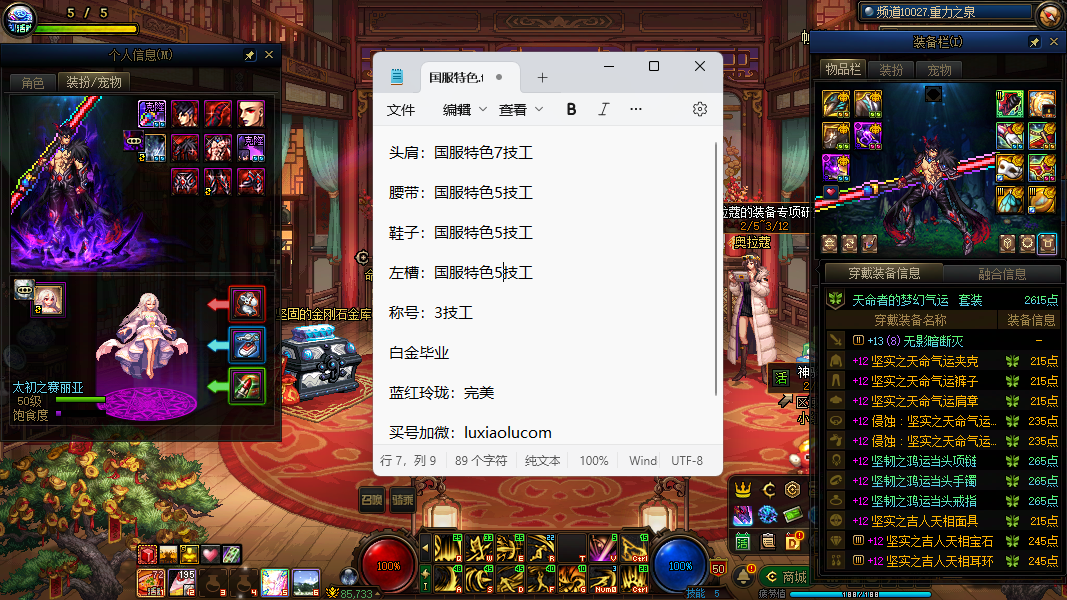1067x600 pixels.
Task: Add a new Notepad tab
Action: [542, 77]
